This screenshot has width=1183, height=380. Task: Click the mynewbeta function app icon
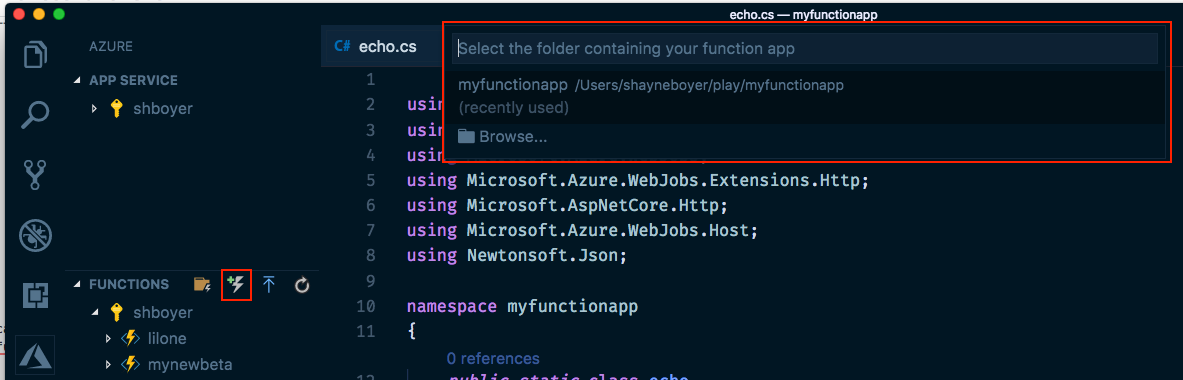(x=131, y=365)
